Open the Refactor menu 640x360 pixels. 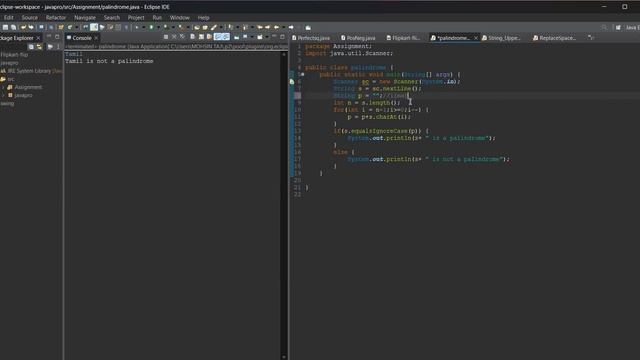click(56, 18)
